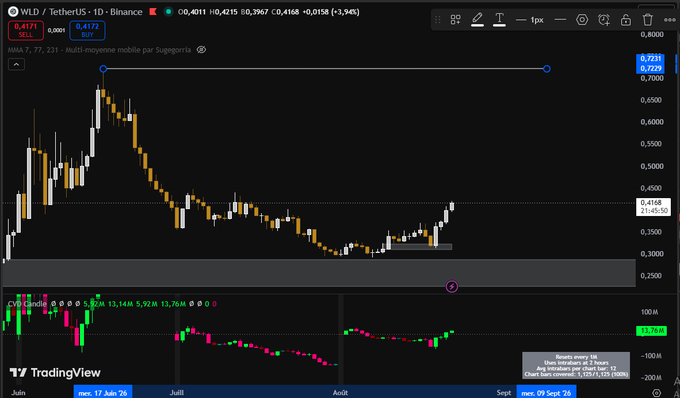Click the 0,3000 price scale label
Screen dimensions: 680x398
(x=652, y=254)
